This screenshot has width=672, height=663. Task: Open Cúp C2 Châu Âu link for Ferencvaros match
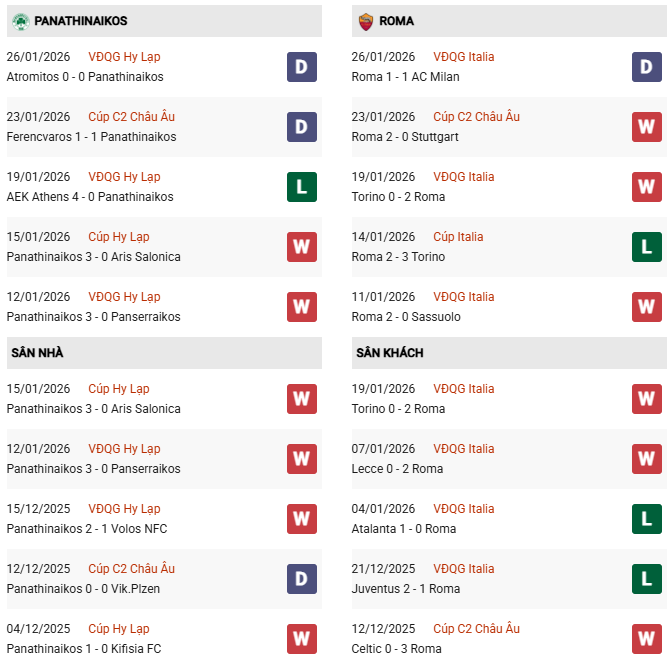(x=131, y=117)
